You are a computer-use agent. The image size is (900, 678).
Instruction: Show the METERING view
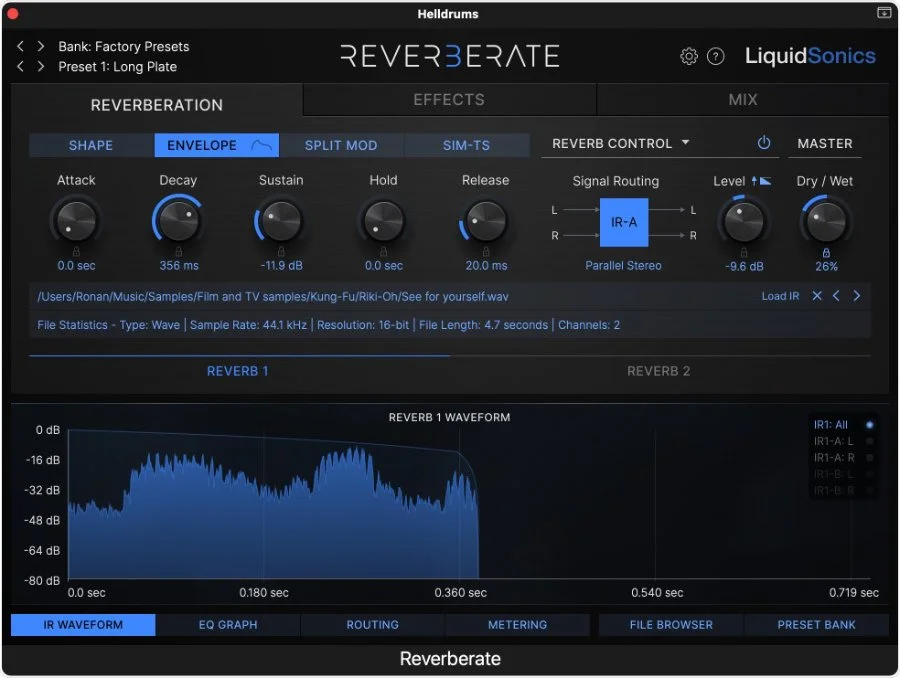[518, 625]
